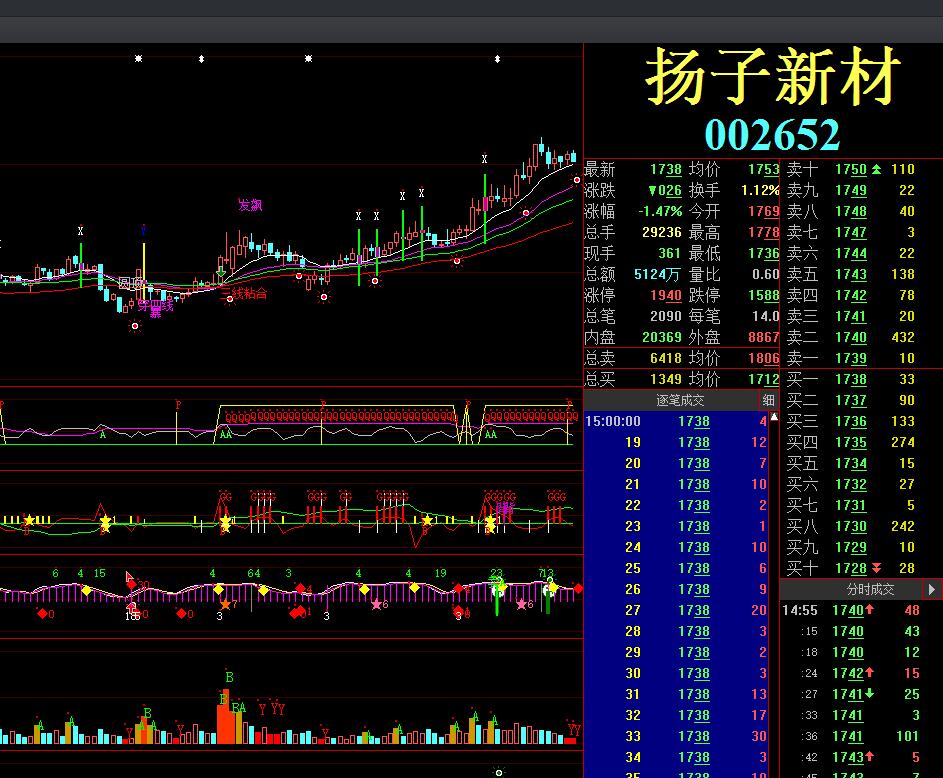This screenshot has height=778, width=943.
Task: Select the 卖一 1739 order row
Action: [861, 358]
